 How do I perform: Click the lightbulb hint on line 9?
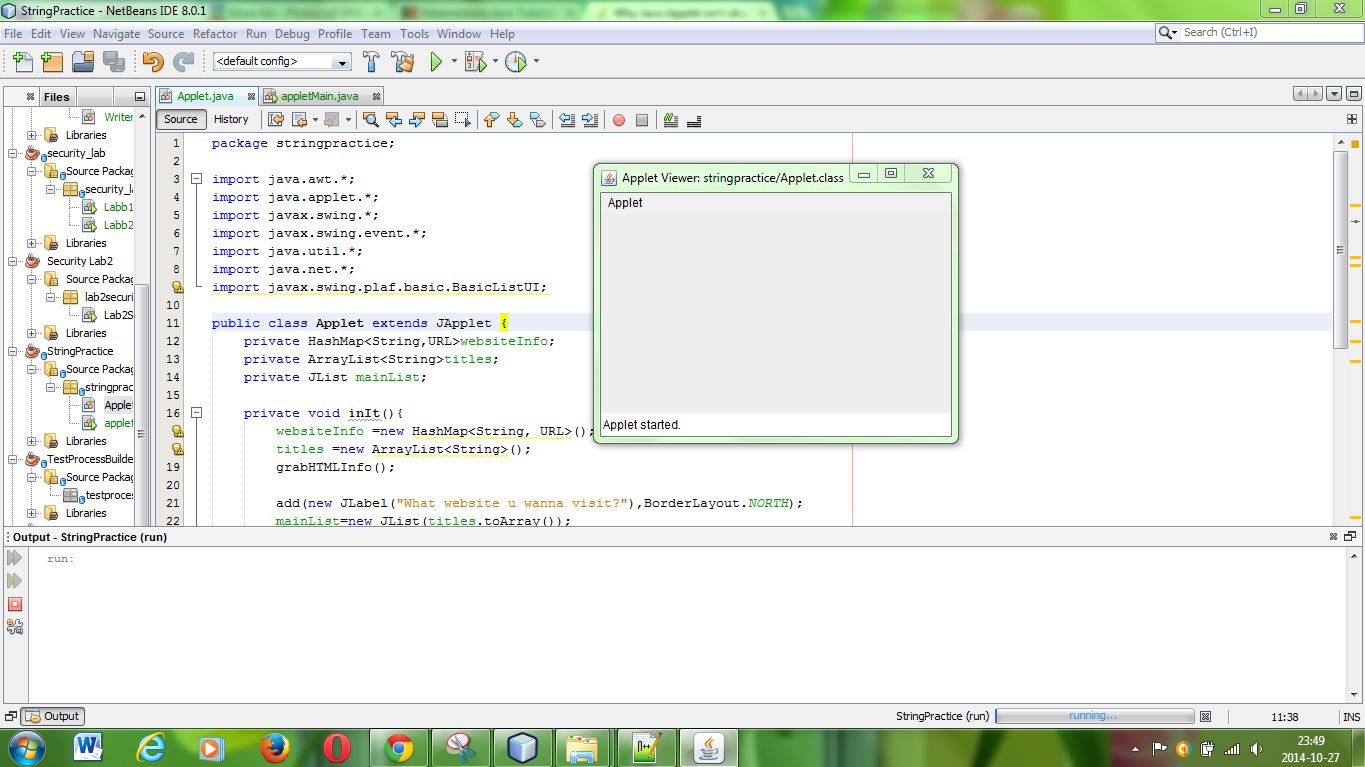(178, 287)
